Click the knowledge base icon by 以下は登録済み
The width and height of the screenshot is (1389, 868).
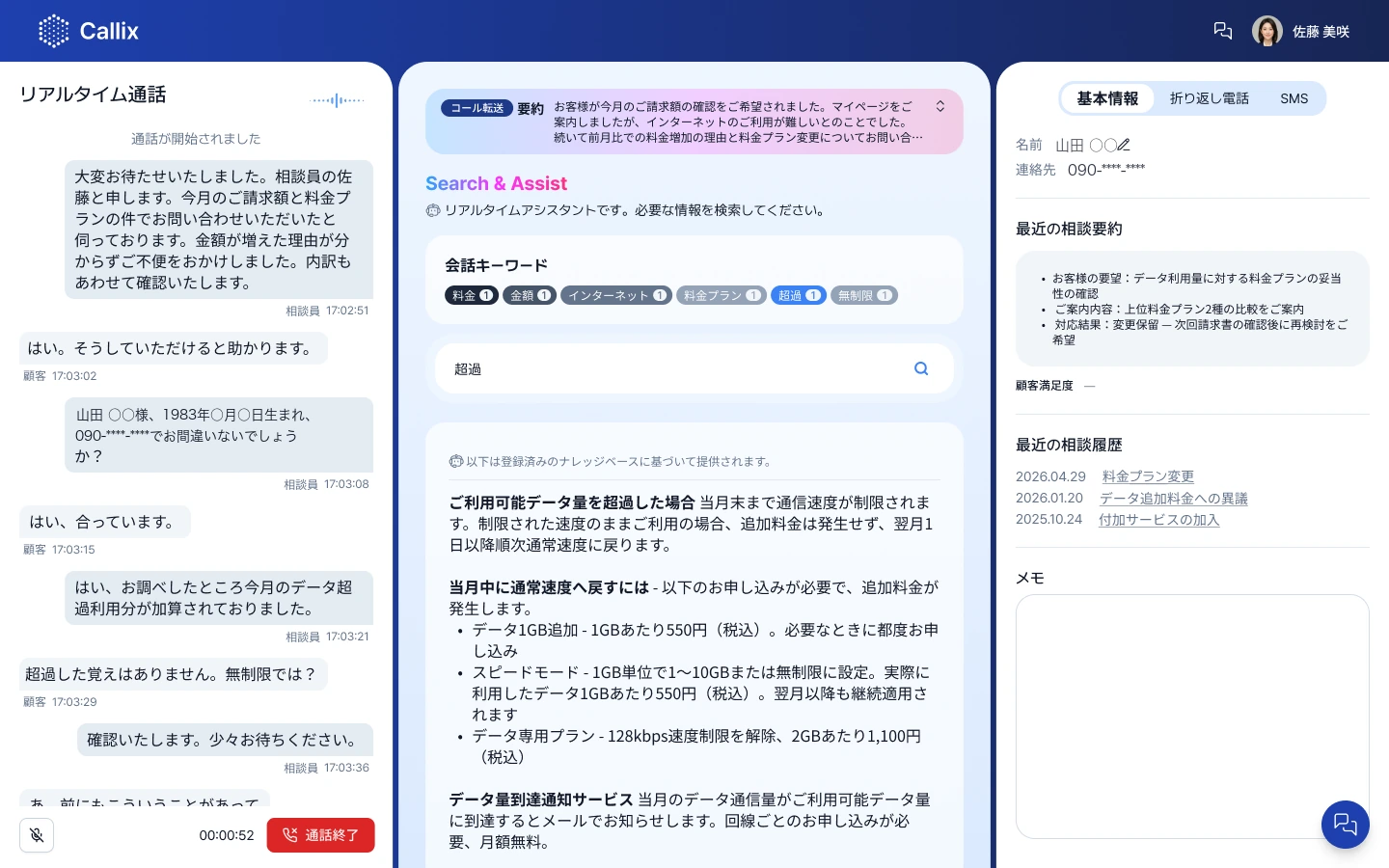click(456, 461)
